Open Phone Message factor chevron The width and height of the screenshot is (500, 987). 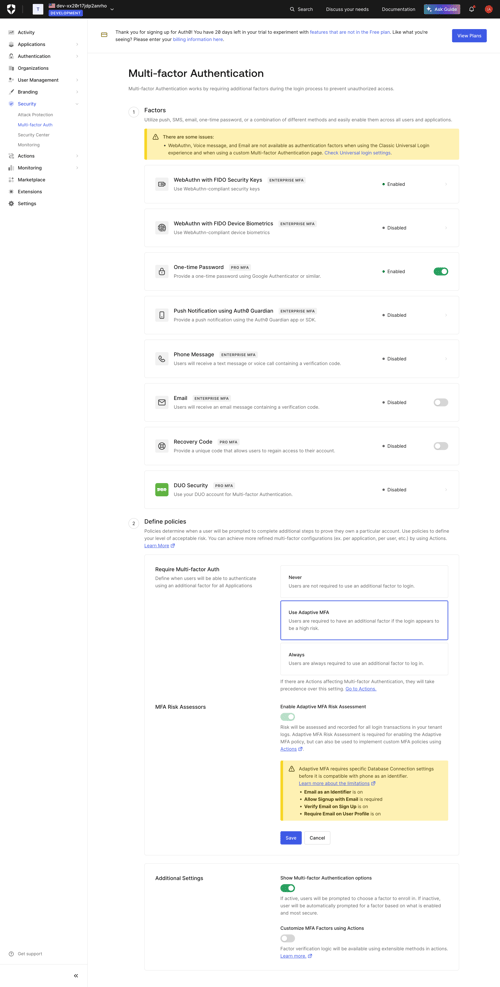[446, 359]
